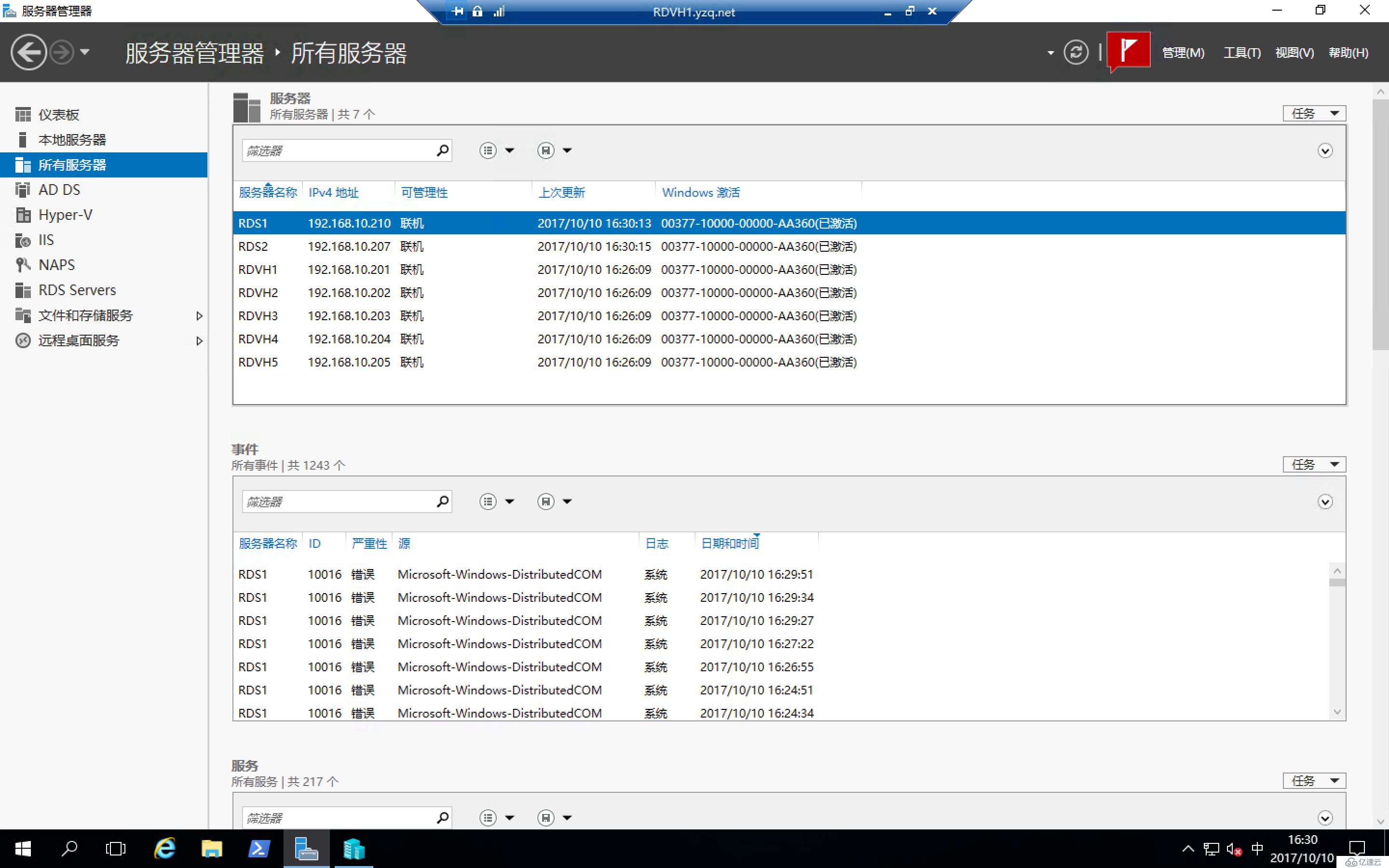Screen dimensions: 1389x868
Task: Sort servers by IPv4 地址 column
Action: (333, 193)
